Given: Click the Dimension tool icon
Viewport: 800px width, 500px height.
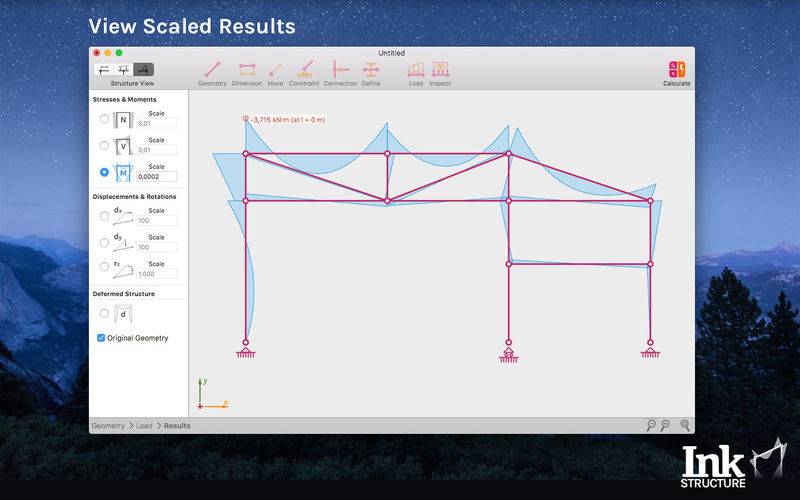Looking at the screenshot, I should pos(246,71).
